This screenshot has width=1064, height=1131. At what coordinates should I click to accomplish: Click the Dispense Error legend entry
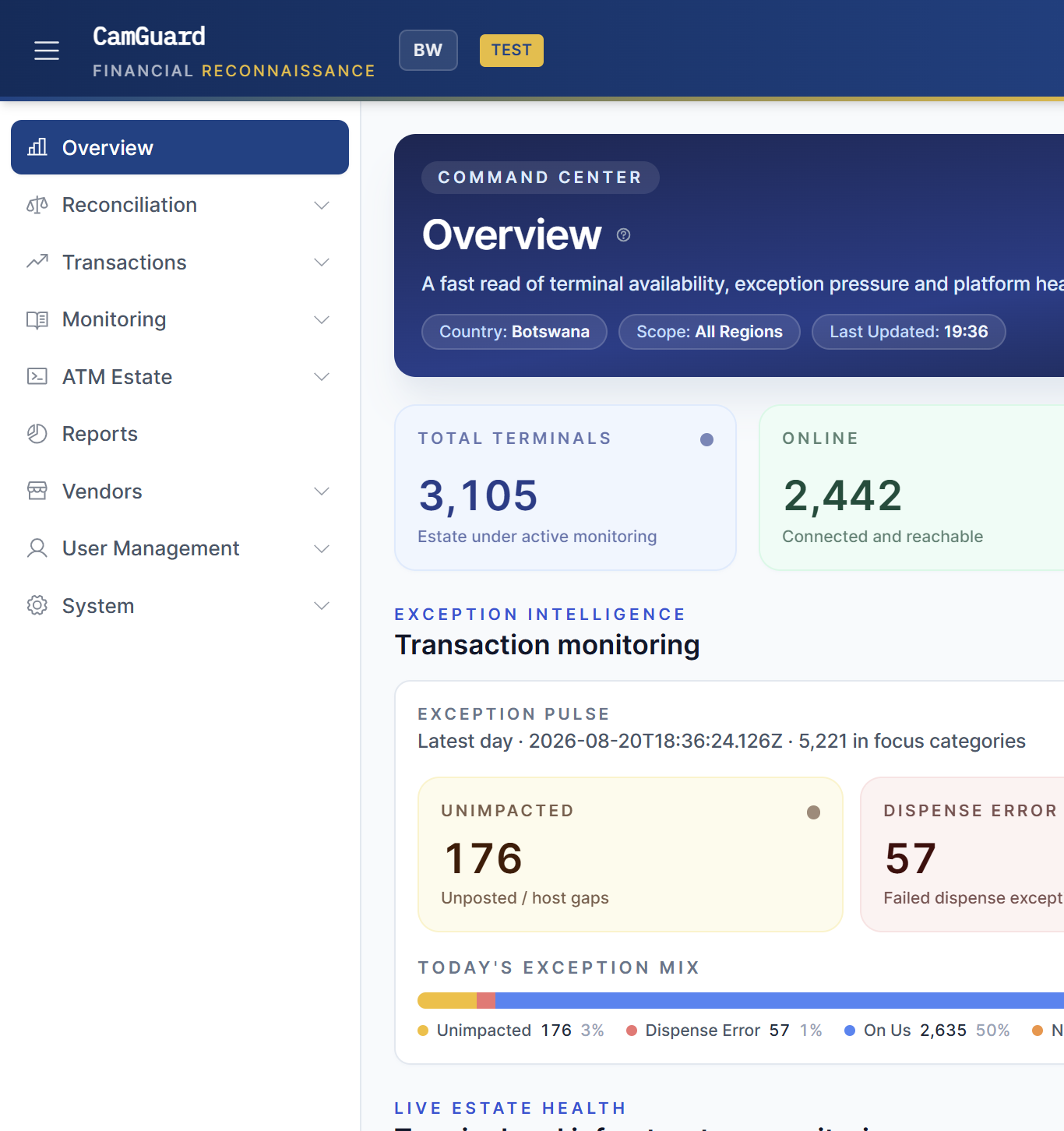(x=724, y=1031)
